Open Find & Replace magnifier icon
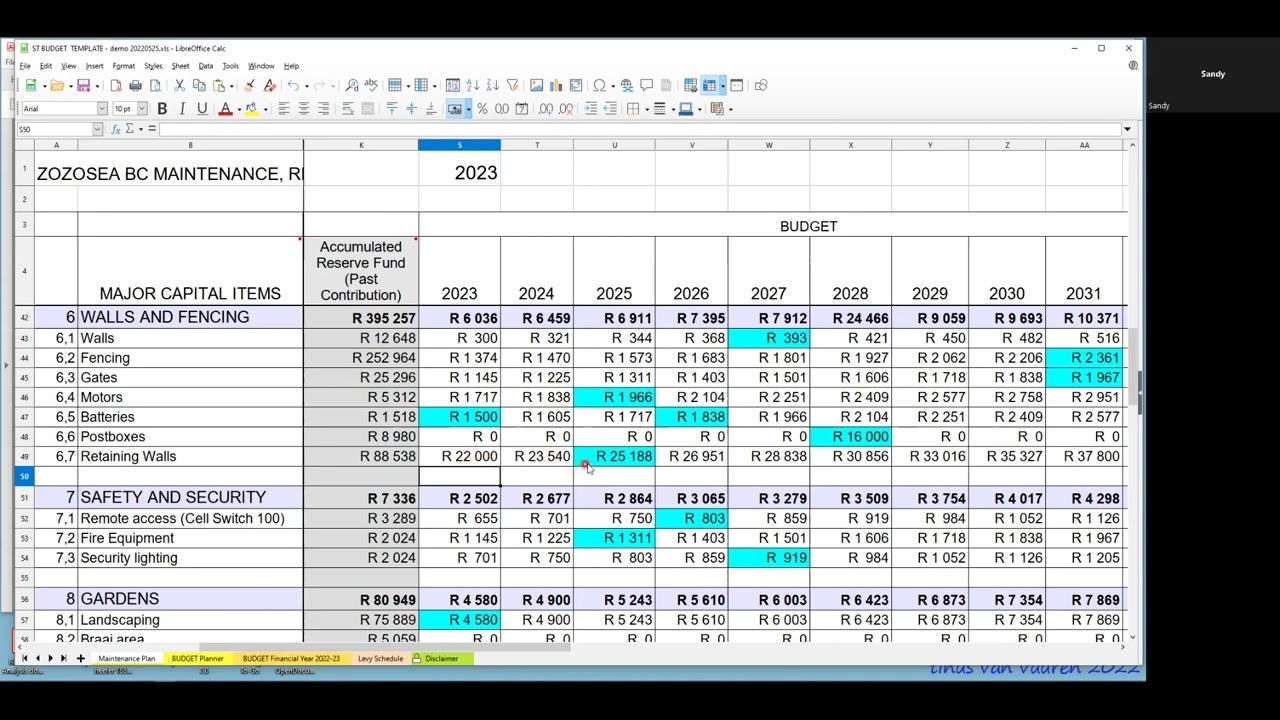 (x=352, y=85)
